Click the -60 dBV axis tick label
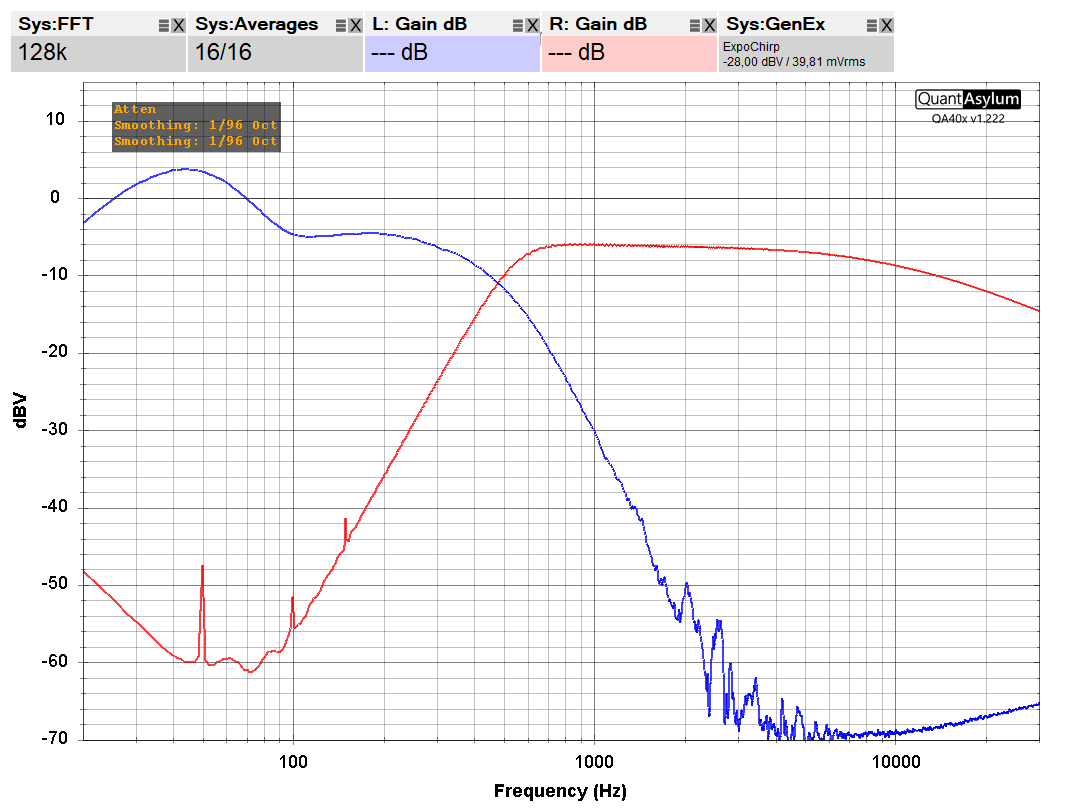 coord(53,661)
